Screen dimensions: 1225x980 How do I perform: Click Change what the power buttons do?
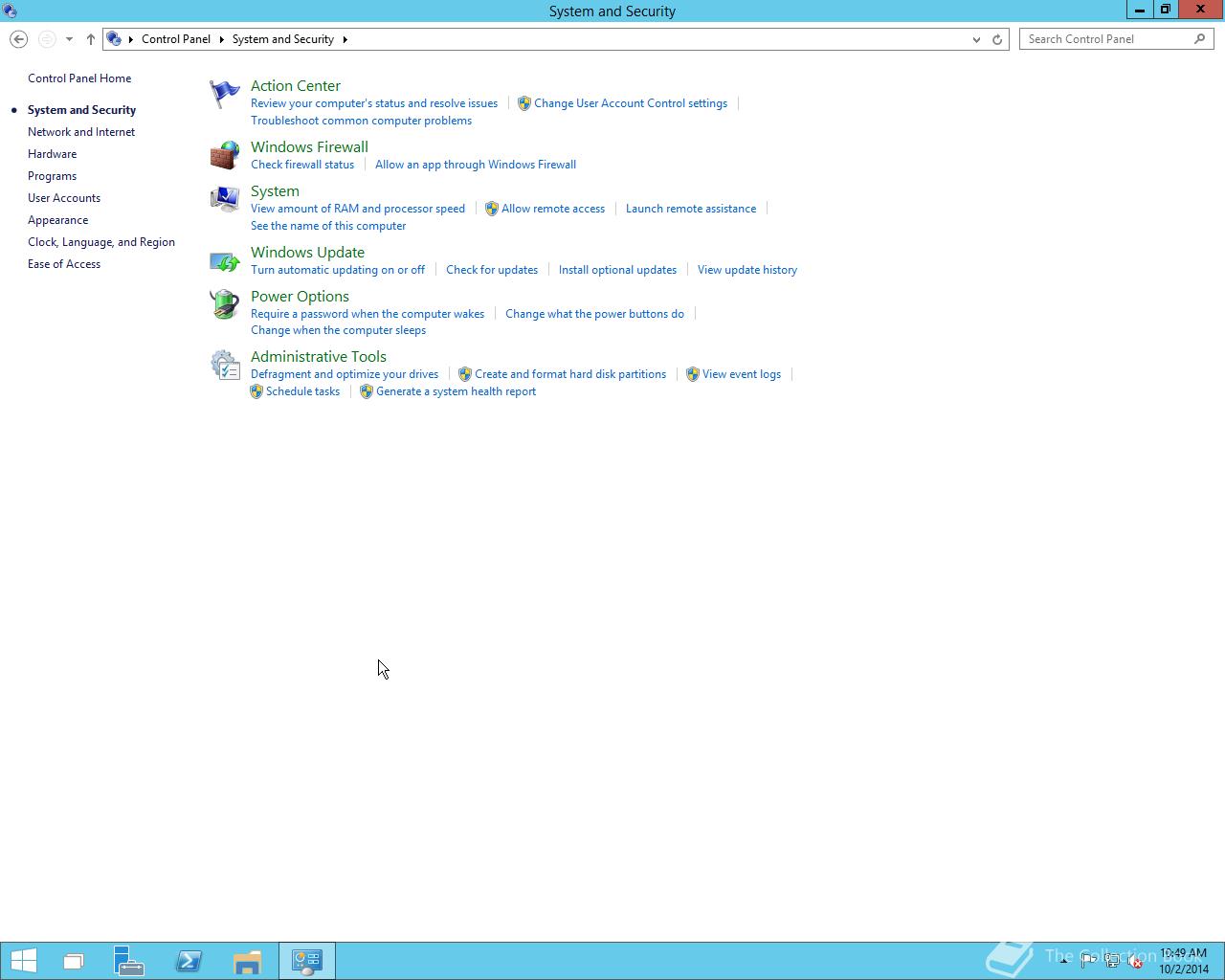click(x=594, y=314)
